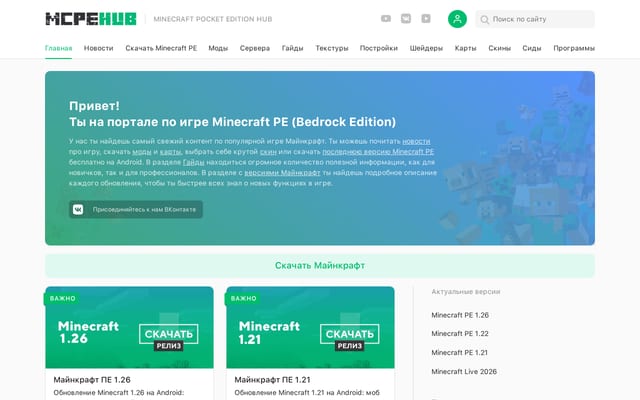Screen dimensions: 640x400
Task: Open the 'Карты' navigation item
Action: pyautogui.click(x=465, y=48)
